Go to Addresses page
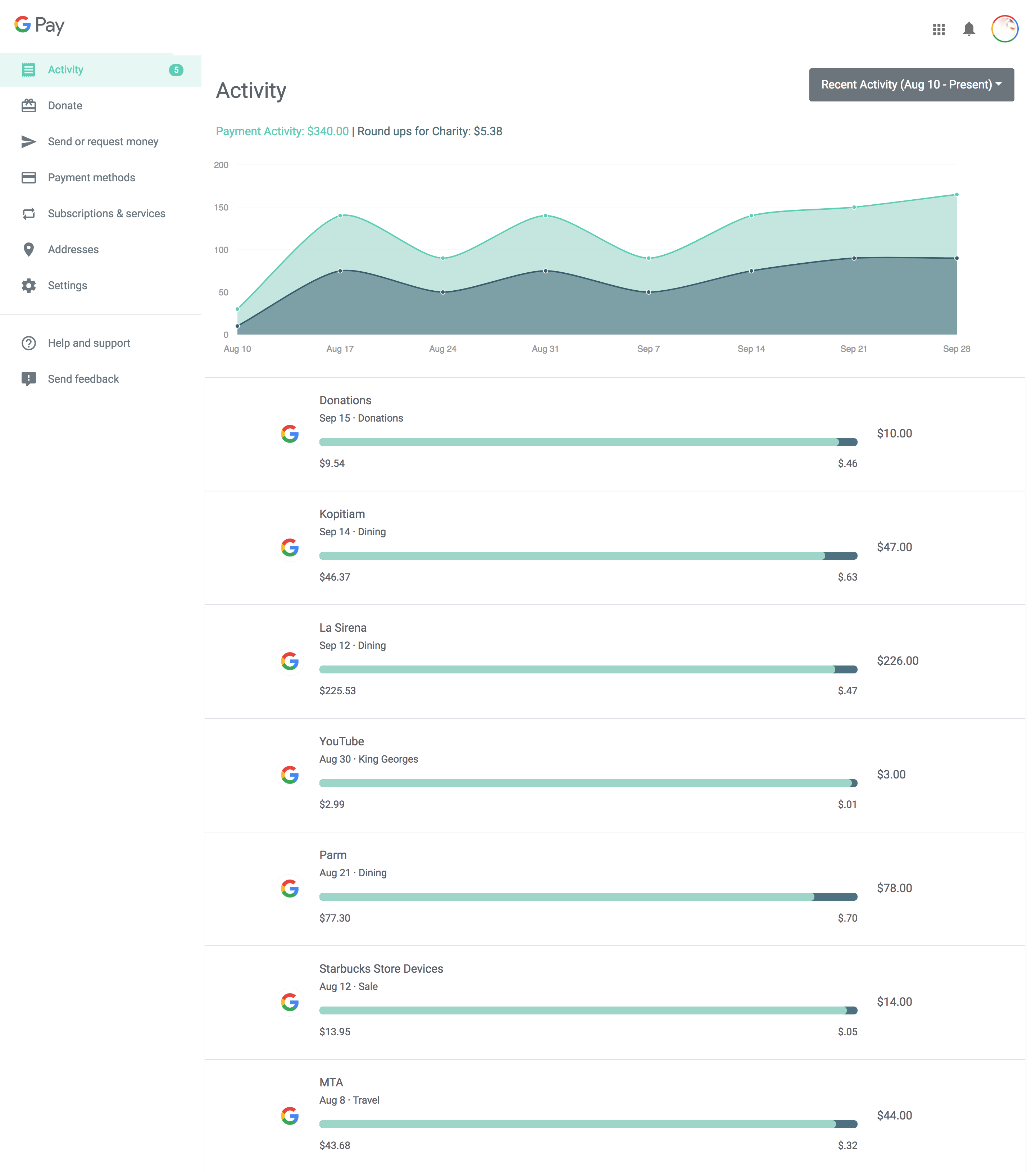This screenshot has width=1036, height=1172. tap(101, 249)
